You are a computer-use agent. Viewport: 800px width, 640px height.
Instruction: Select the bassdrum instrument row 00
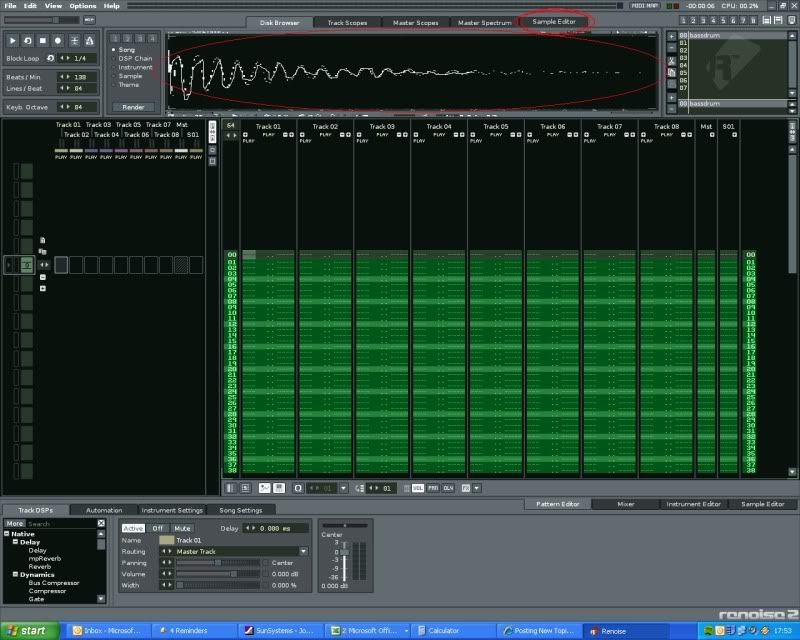coord(733,36)
